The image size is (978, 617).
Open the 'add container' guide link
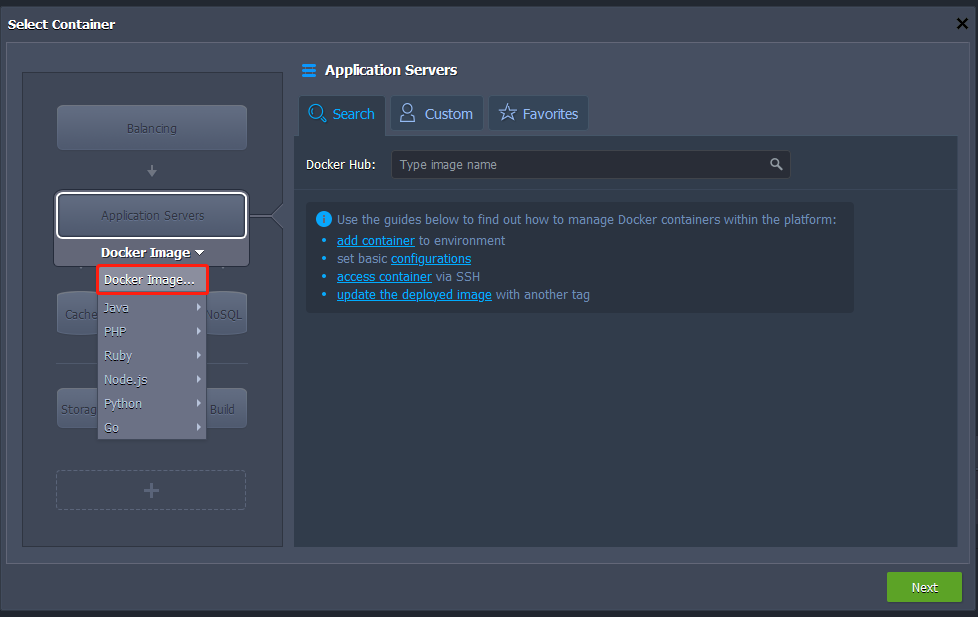375,241
